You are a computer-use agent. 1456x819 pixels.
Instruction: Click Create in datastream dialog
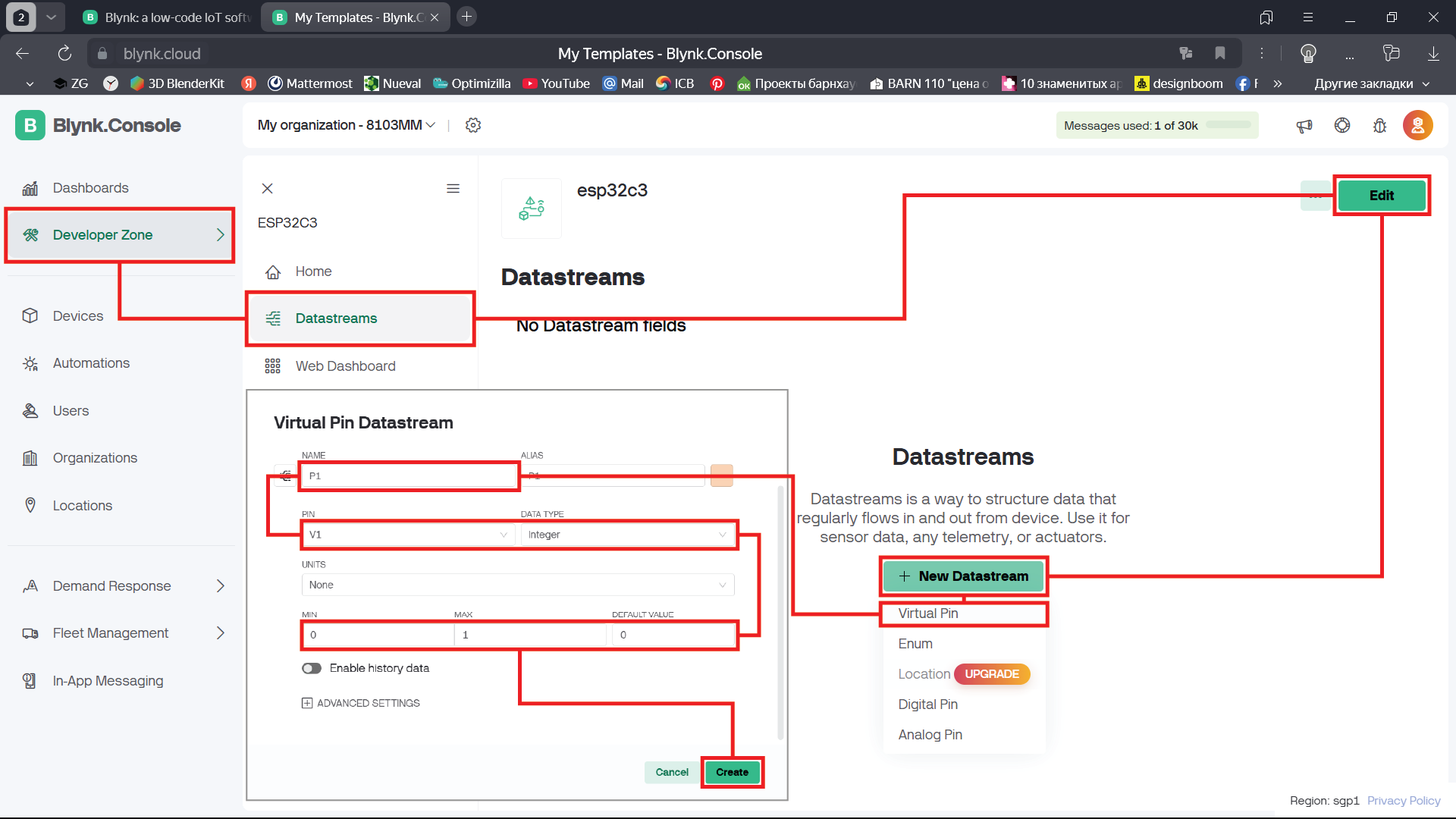[732, 772]
